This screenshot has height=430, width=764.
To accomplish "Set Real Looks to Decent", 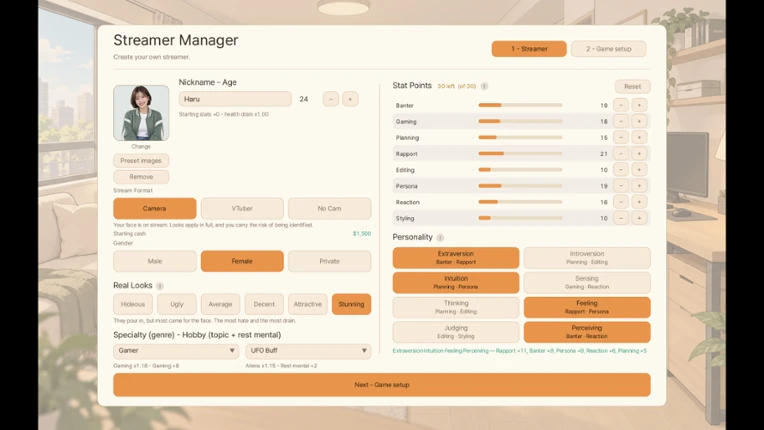I will tap(264, 304).
